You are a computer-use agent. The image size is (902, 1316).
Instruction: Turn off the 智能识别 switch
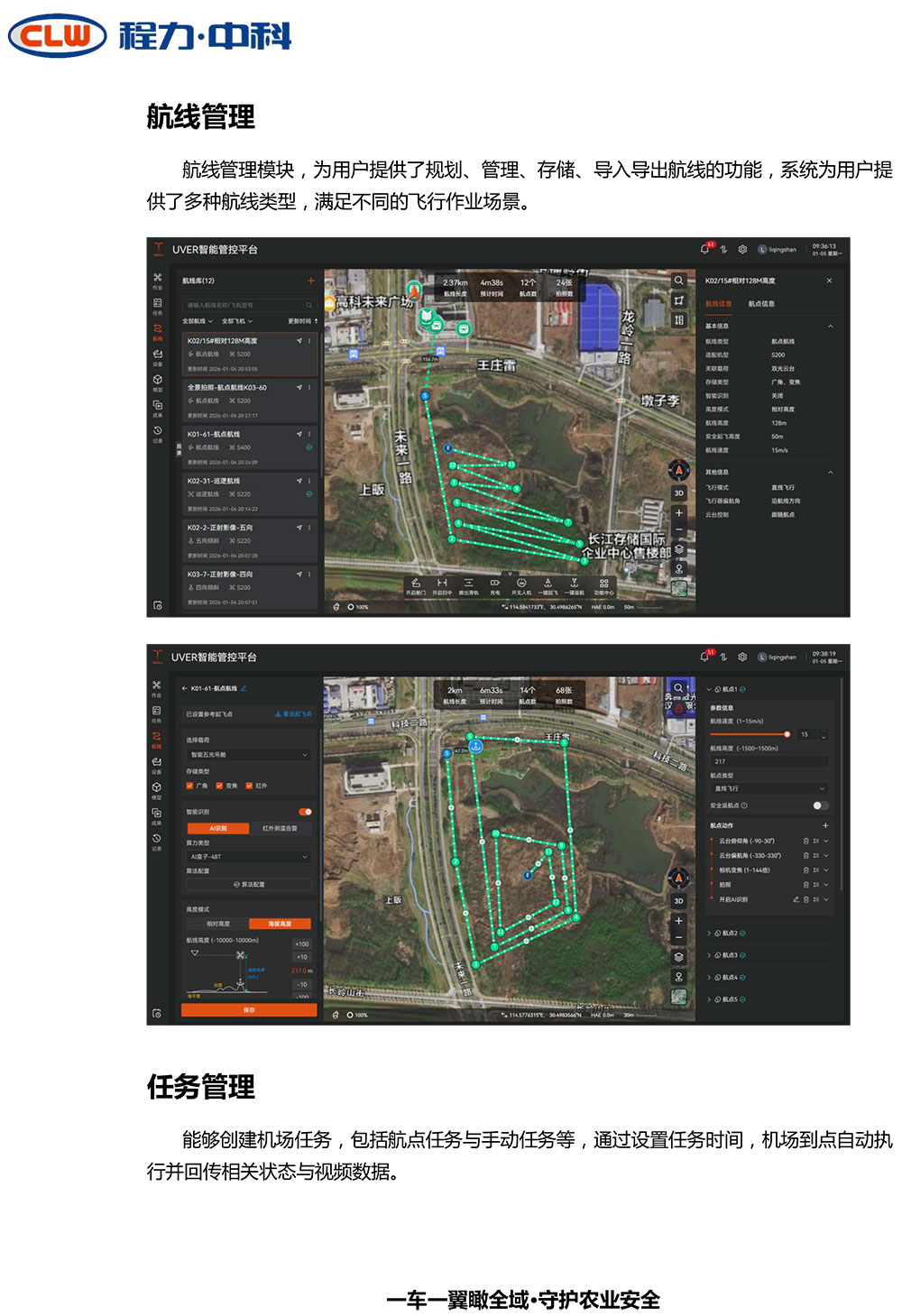click(x=305, y=812)
